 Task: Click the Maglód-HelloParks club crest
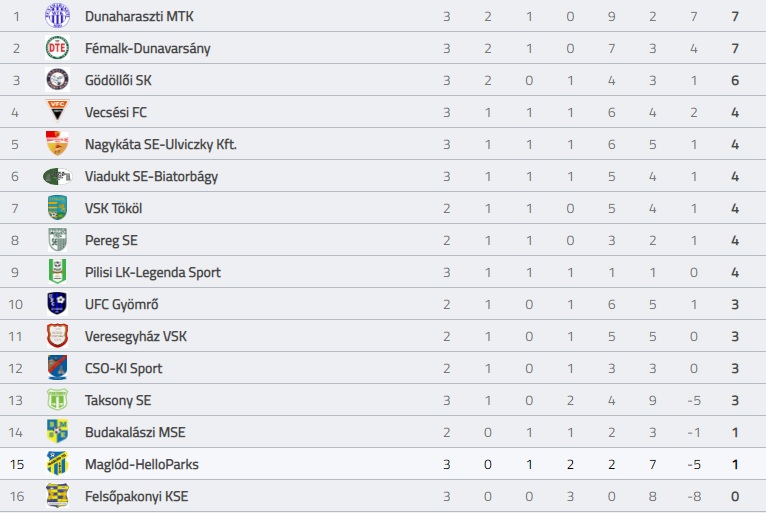(x=57, y=464)
